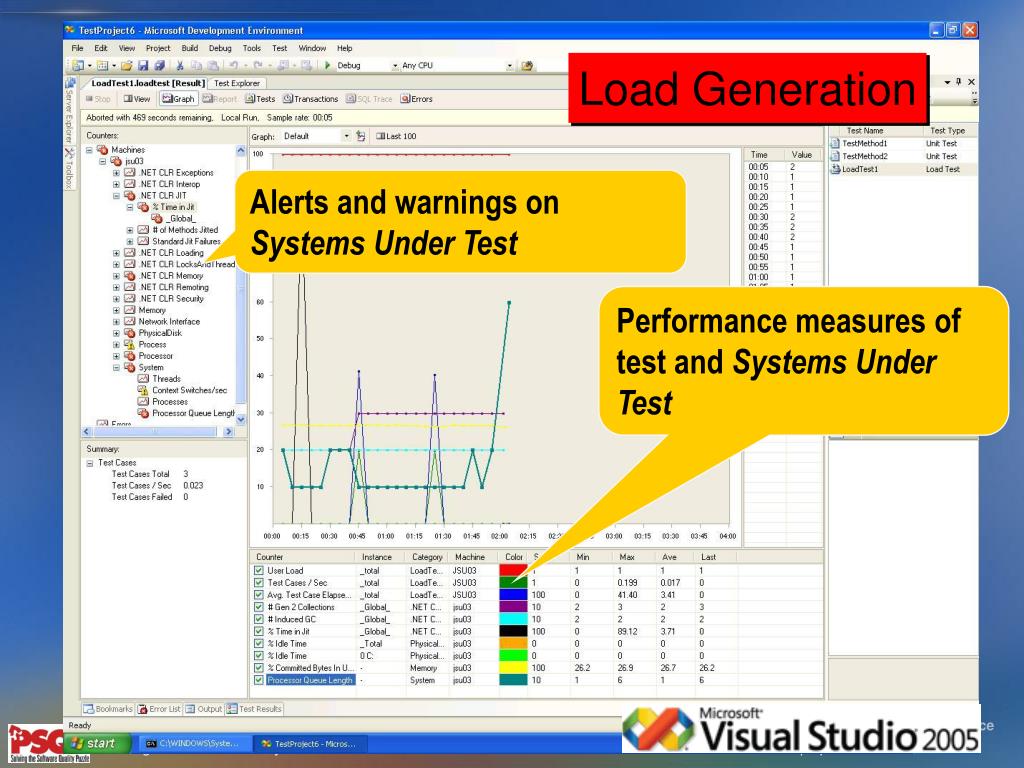The height and width of the screenshot is (768, 1024).
Task: Click the Context Switches/sec warning icon
Action: click(x=143, y=390)
